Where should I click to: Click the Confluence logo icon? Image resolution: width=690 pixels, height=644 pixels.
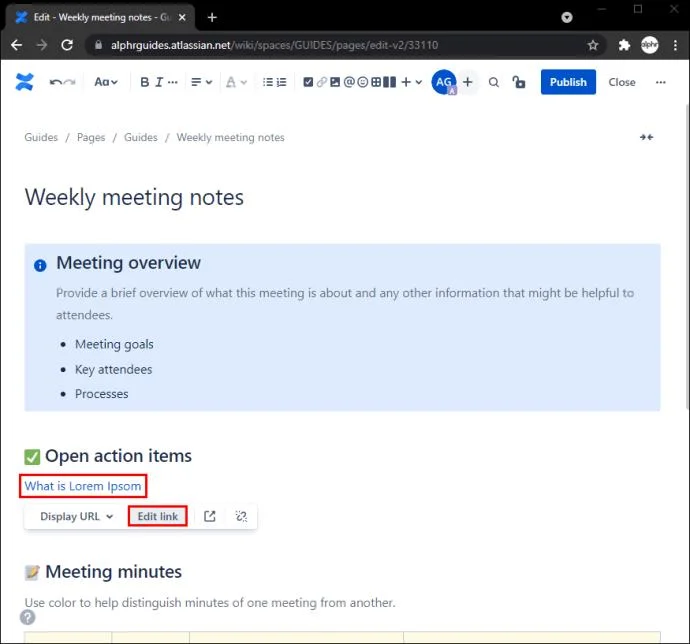pos(24,82)
